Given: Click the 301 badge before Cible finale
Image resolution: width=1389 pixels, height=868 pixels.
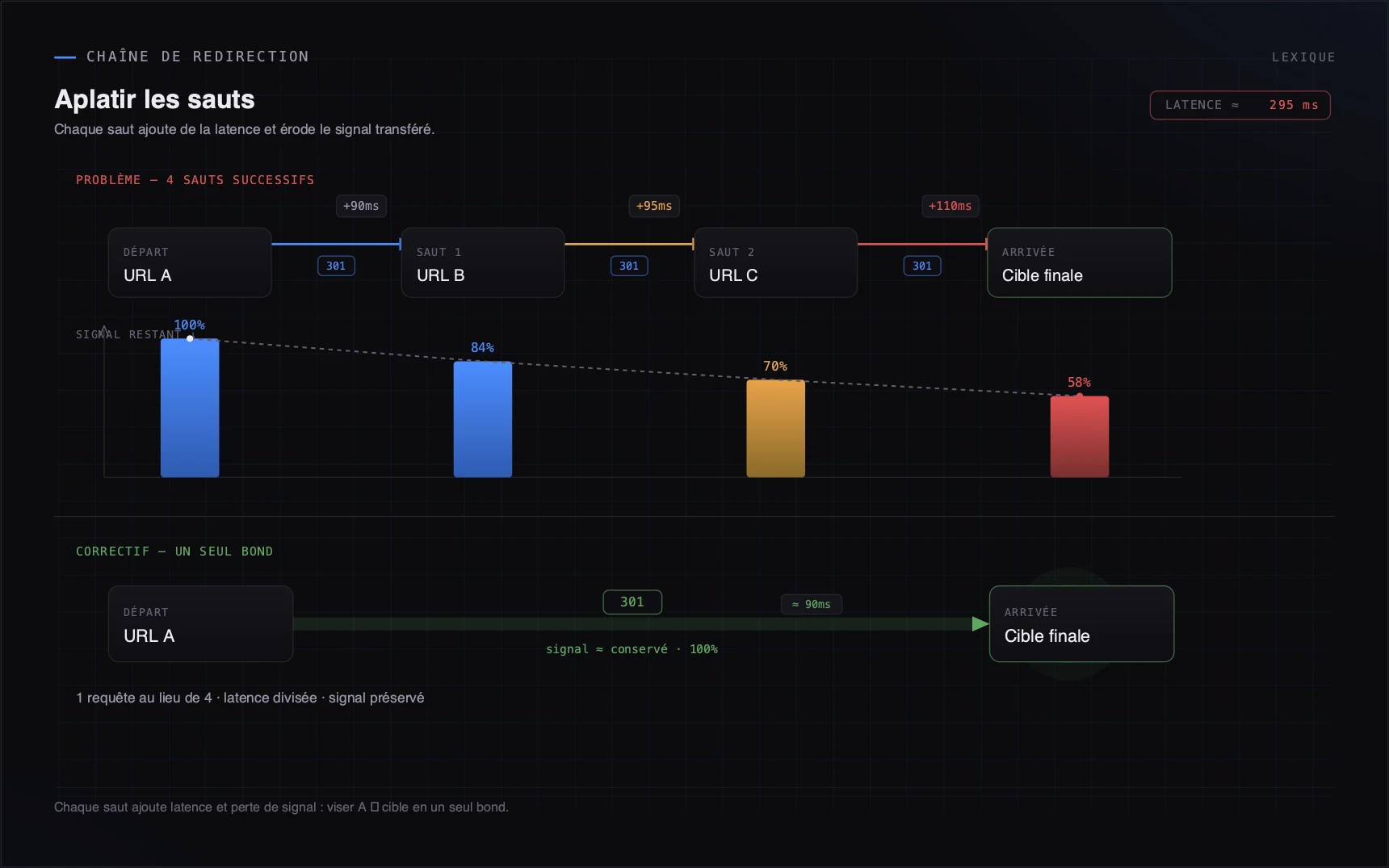Looking at the screenshot, I should (x=922, y=266).
